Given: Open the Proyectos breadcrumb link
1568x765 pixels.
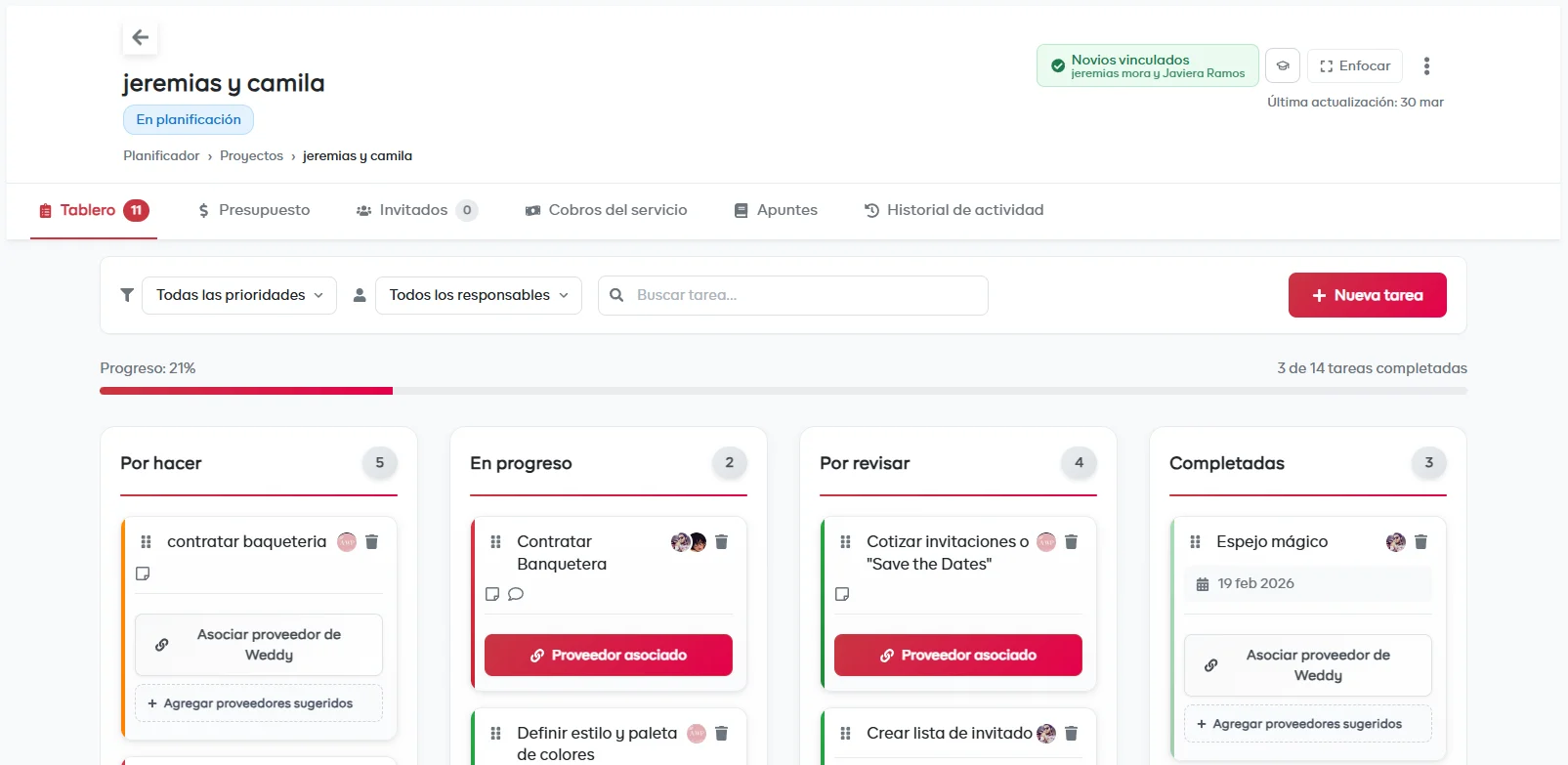Looking at the screenshot, I should tap(251, 156).
